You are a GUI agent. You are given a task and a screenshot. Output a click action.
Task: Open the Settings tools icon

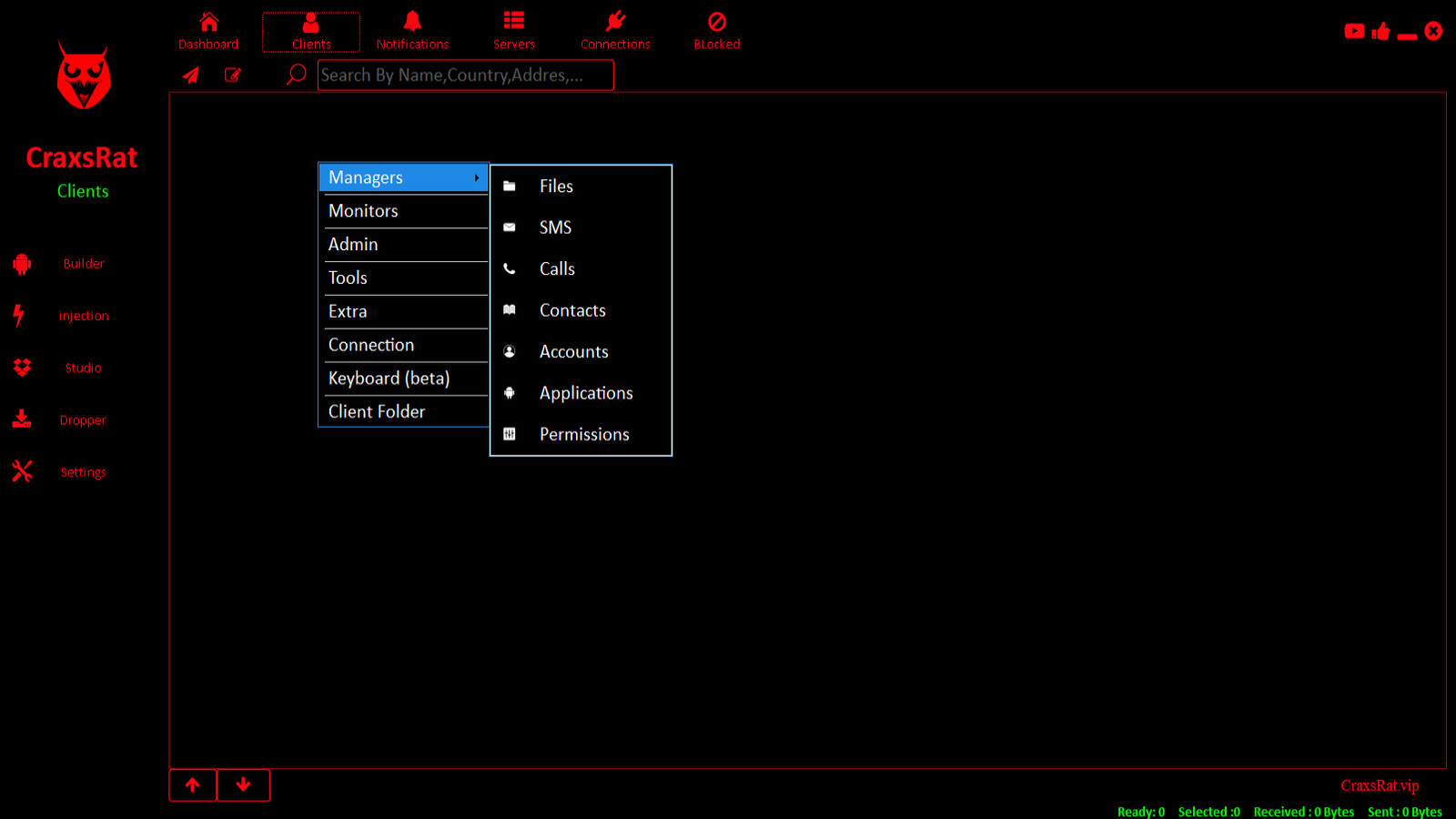point(22,471)
